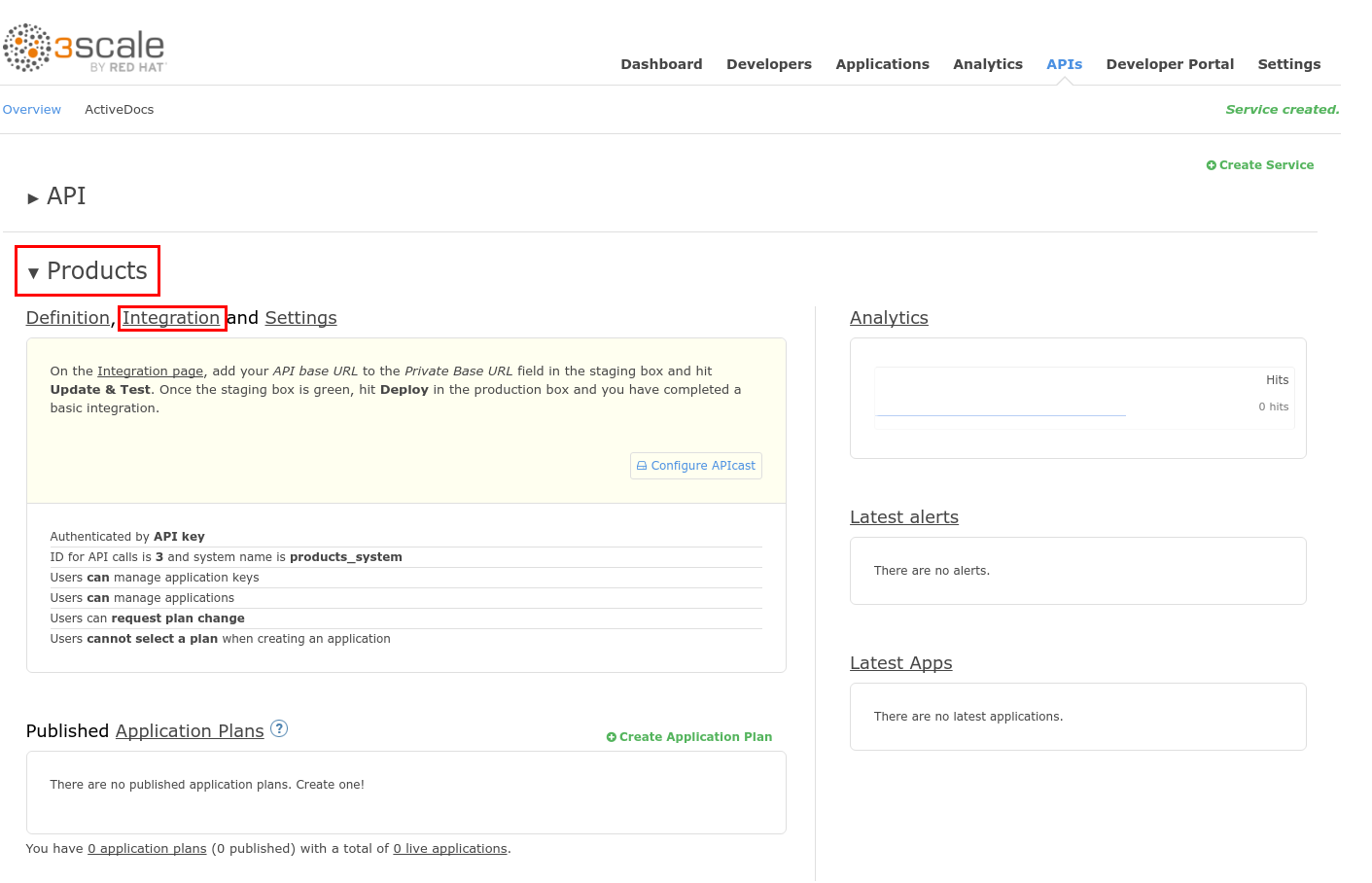Go to the Developers menu
The height and width of the screenshot is (883, 1372).
(768, 64)
